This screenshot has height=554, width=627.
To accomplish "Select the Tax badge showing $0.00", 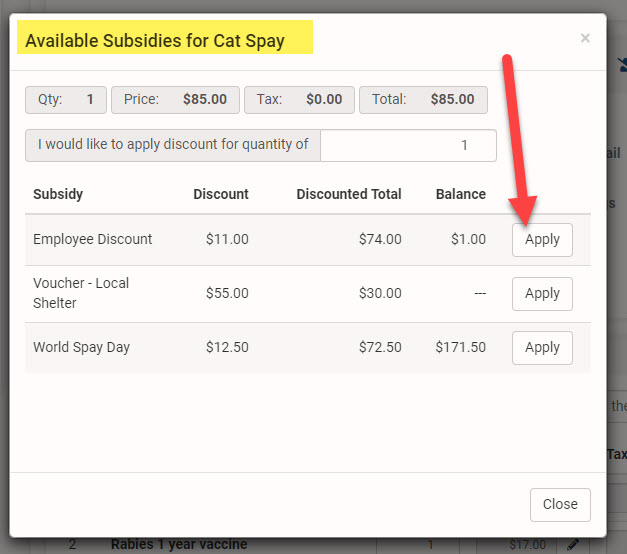I will pos(299,100).
